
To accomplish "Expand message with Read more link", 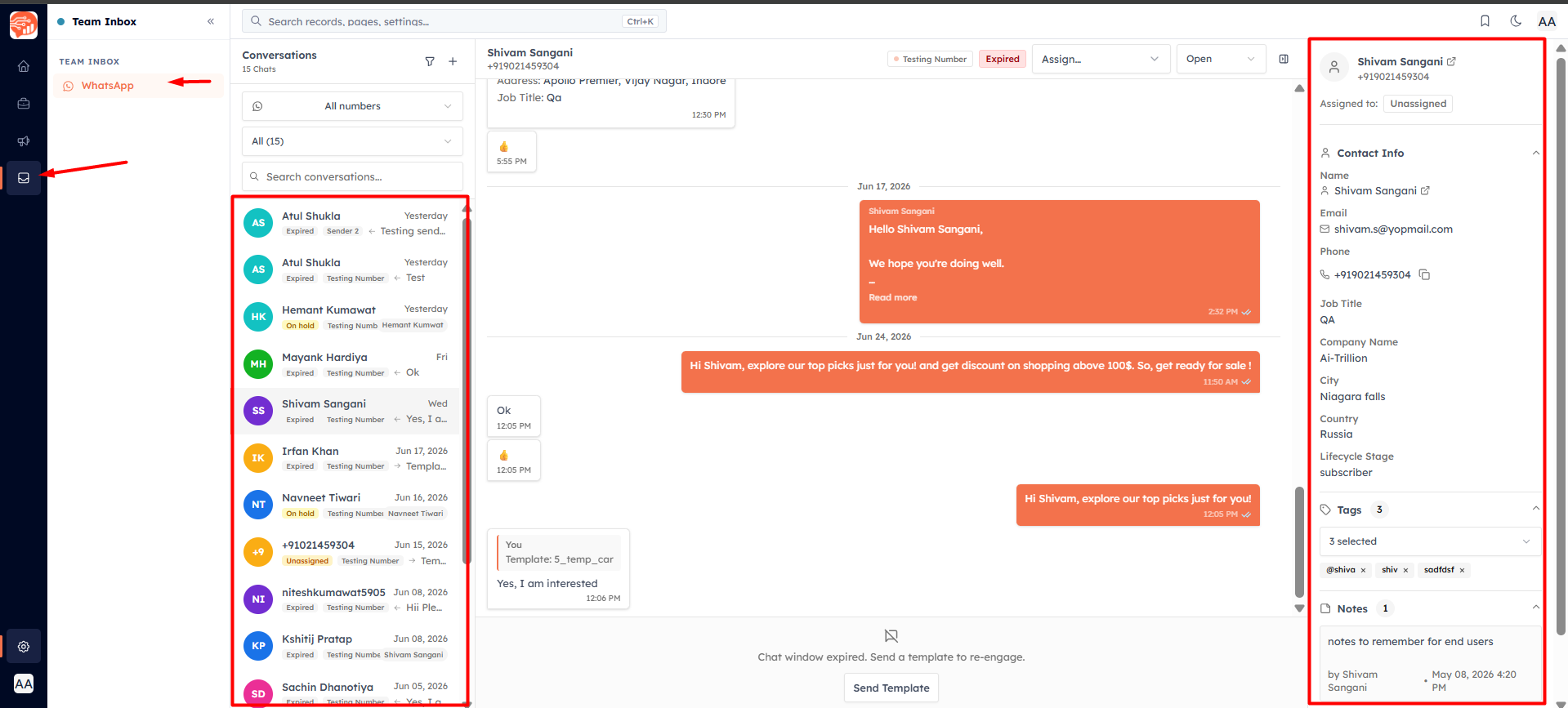I will pyautogui.click(x=892, y=297).
